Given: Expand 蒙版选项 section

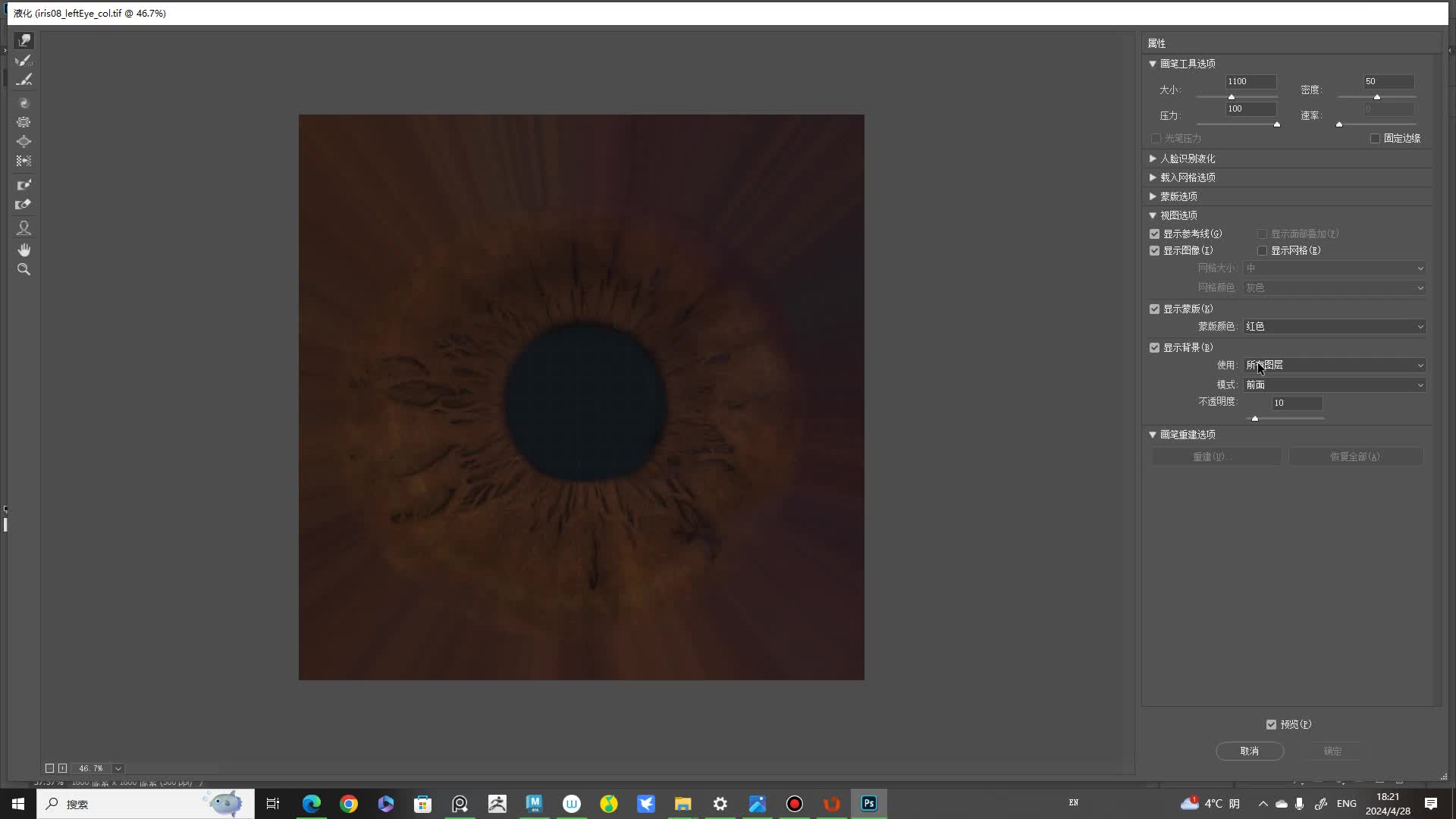Looking at the screenshot, I should point(1153,196).
